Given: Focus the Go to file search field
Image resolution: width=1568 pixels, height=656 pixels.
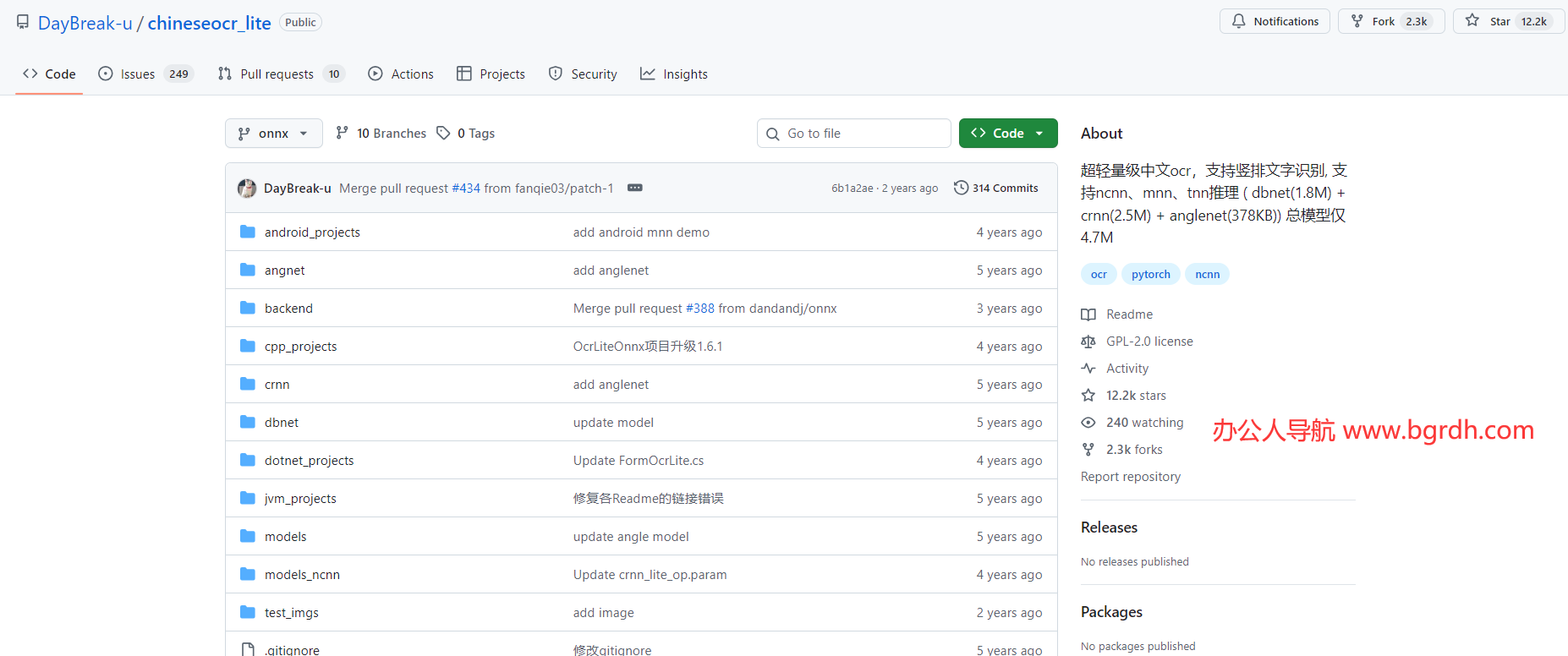Looking at the screenshot, I should 854,134.
